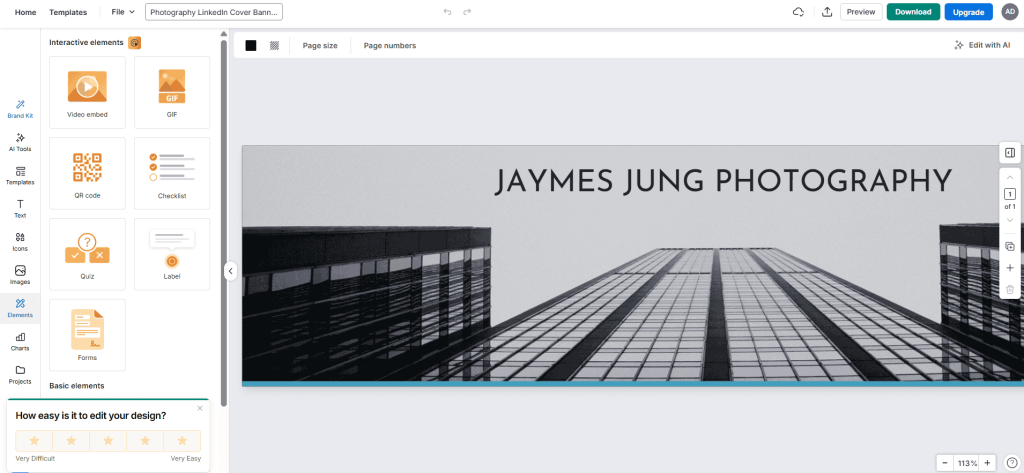Open the help question mark icon
Viewport: 1024px width, 473px height.
click(x=1012, y=463)
